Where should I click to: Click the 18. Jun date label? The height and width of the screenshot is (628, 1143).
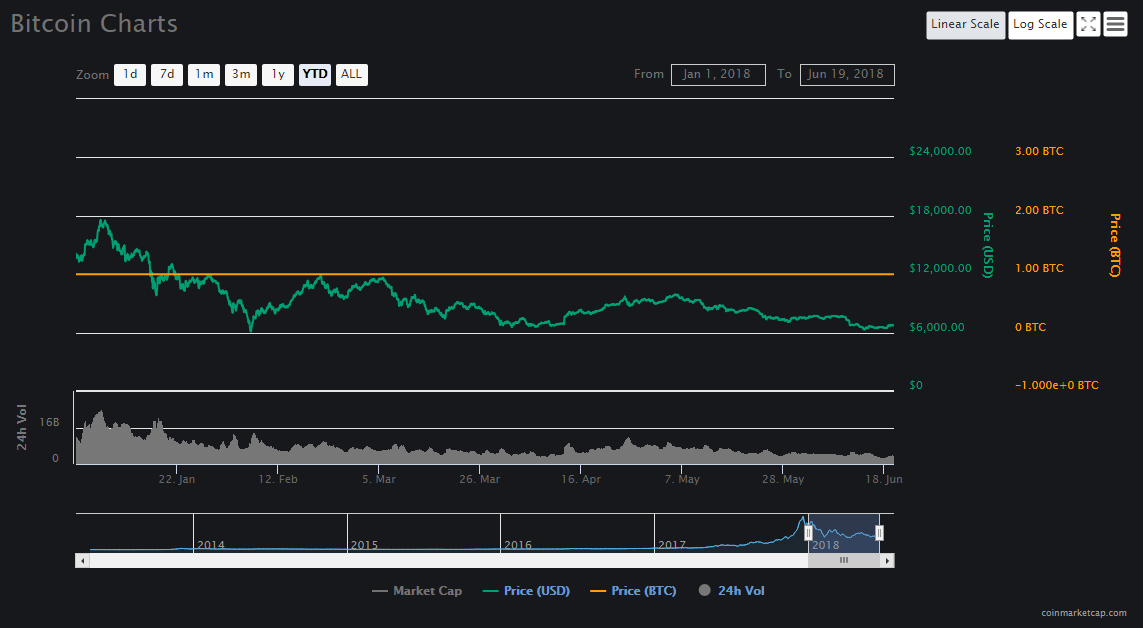pyautogui.click(x=884, y=479)
